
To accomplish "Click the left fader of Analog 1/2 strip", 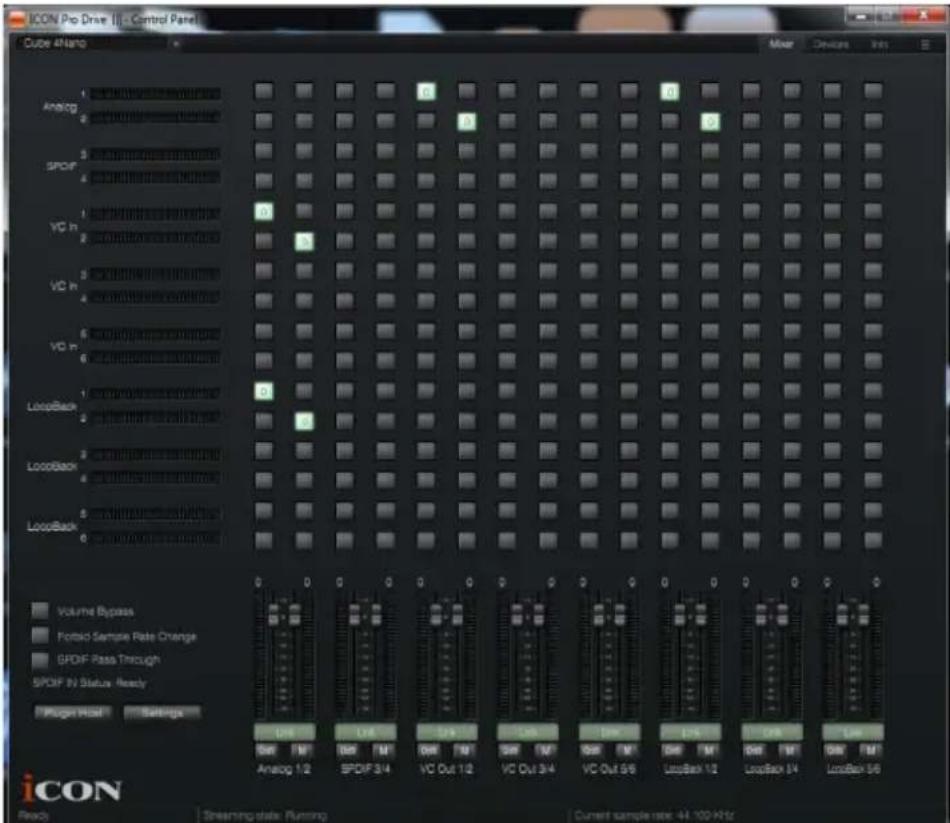I will coord(274,614).
